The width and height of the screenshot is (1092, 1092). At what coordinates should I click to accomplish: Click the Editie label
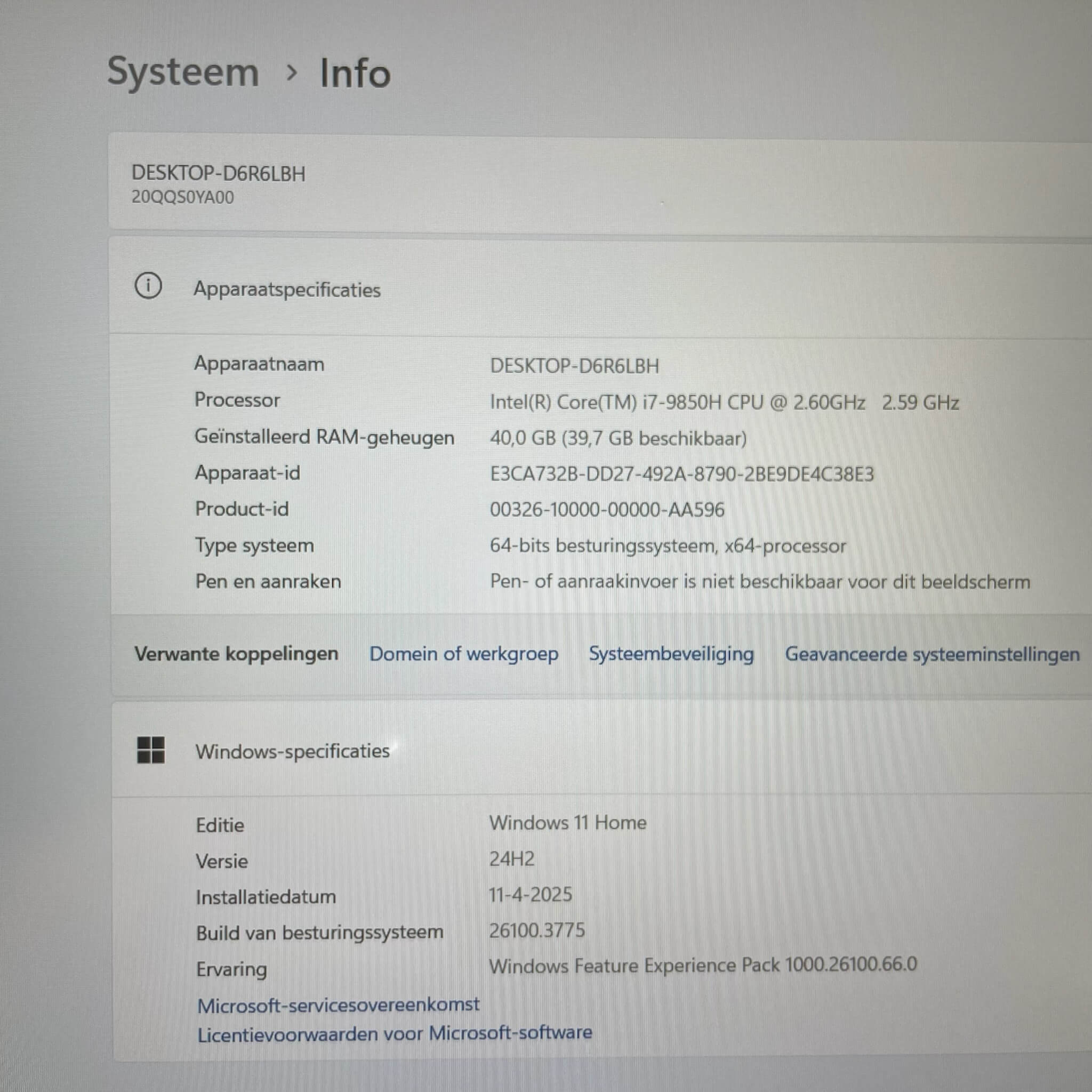coord(220,825)
